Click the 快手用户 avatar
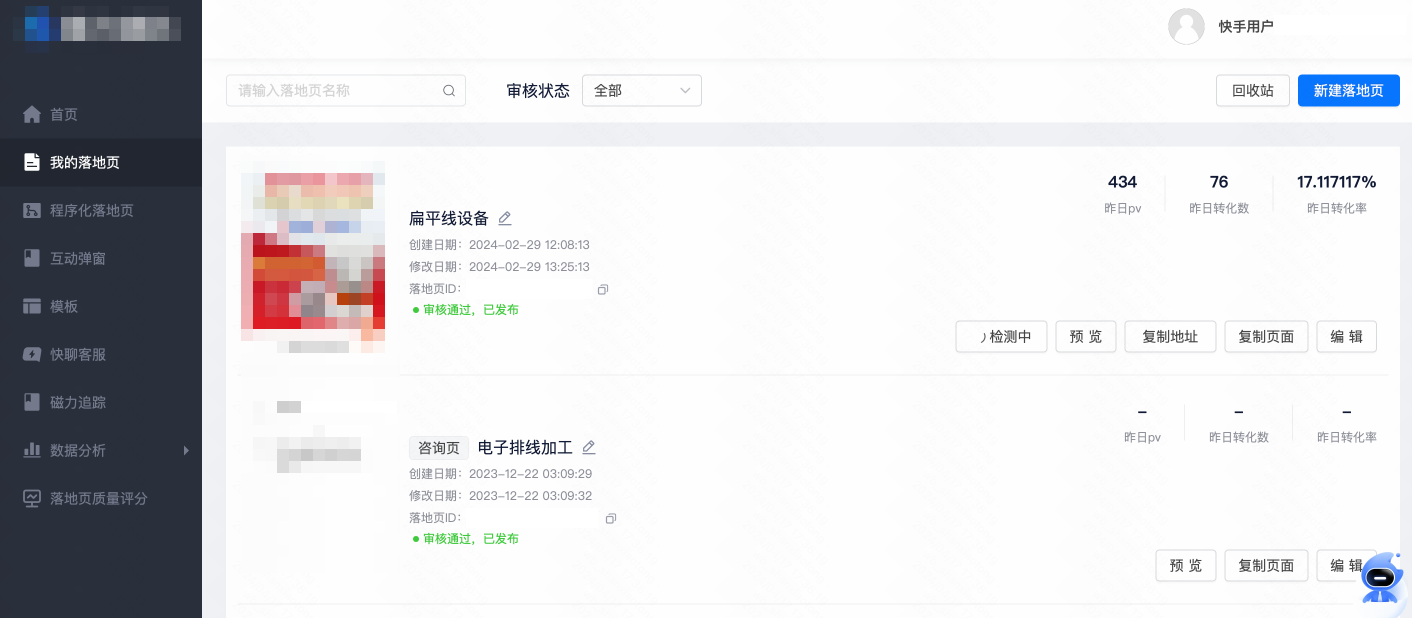 pos(1187,27)
